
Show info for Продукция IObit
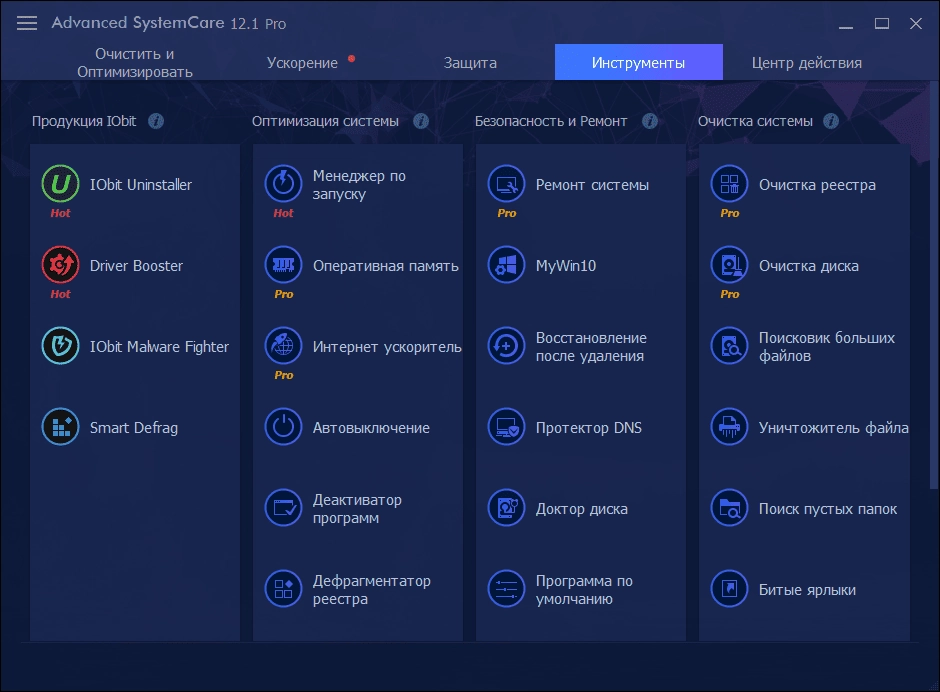[x=156, y=121]
